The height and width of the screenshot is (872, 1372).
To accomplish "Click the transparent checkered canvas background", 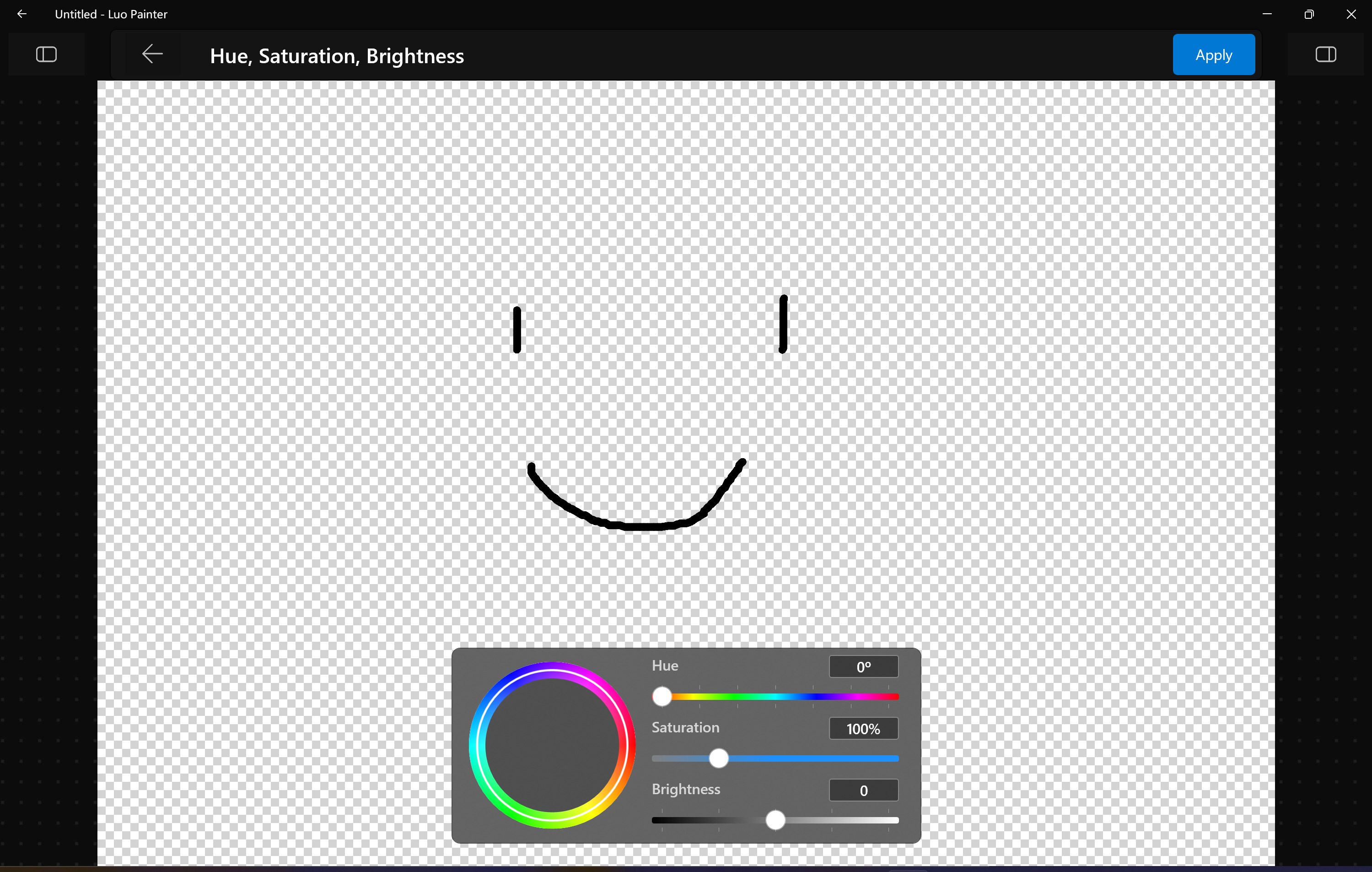I will pyautogui.click(x=285, y=228).
